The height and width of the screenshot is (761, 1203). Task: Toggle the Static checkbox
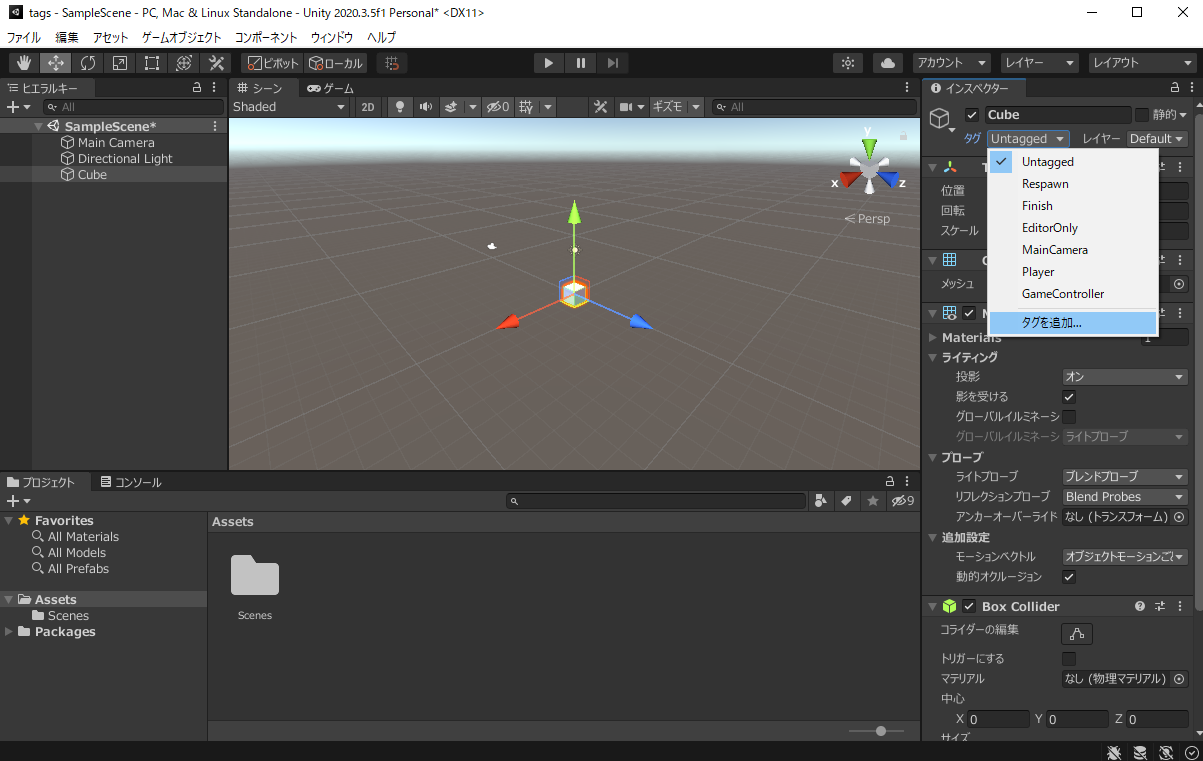pyautogui.click(x=1141, y=115)
